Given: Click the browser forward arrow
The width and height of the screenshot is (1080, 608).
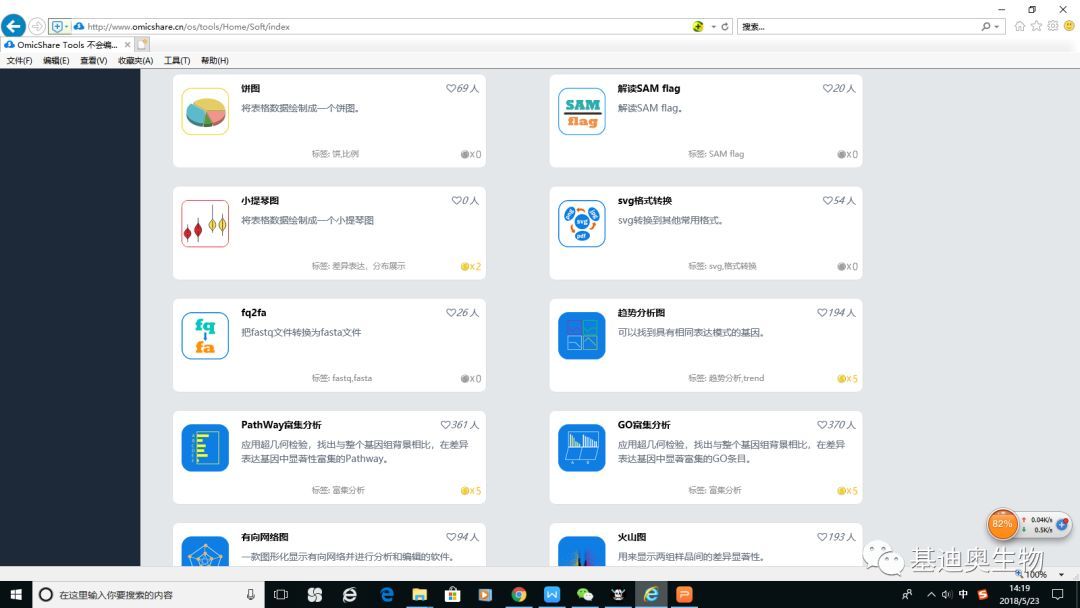Looking at the screenshot, I should click(37, 26).
